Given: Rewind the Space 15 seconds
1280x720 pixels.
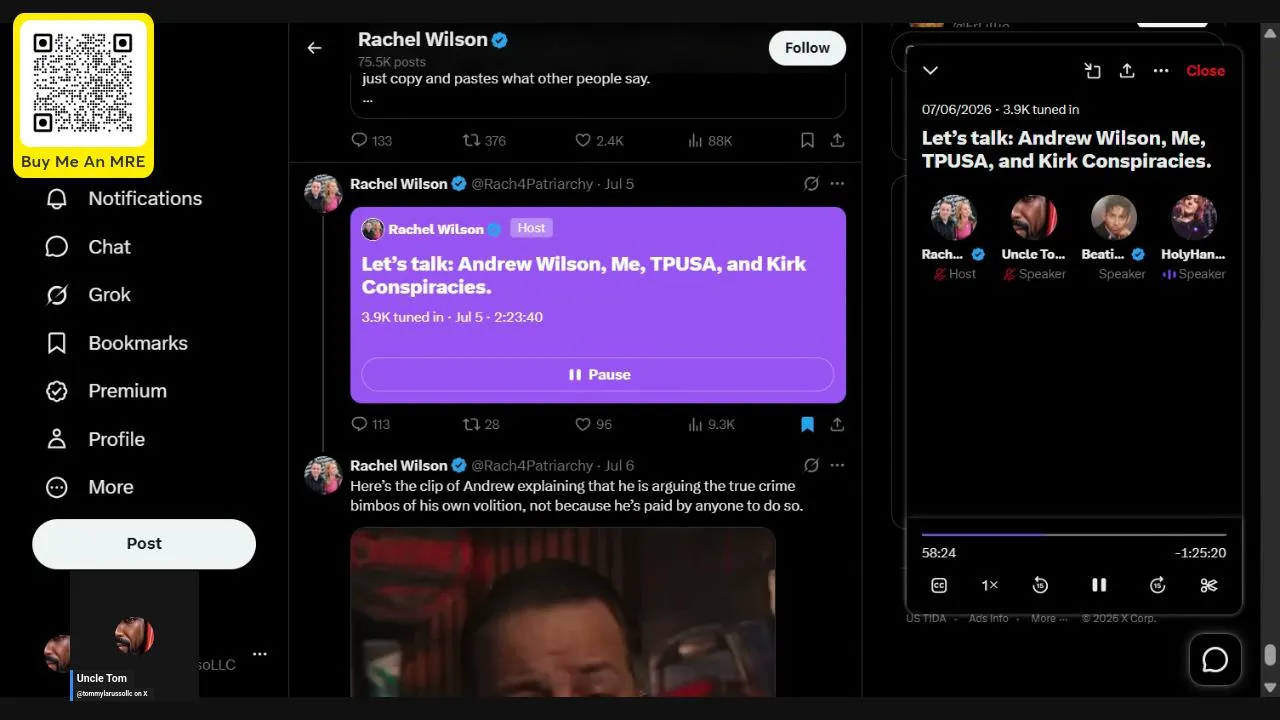Looking at the screenshot, I should (1040, 586).
